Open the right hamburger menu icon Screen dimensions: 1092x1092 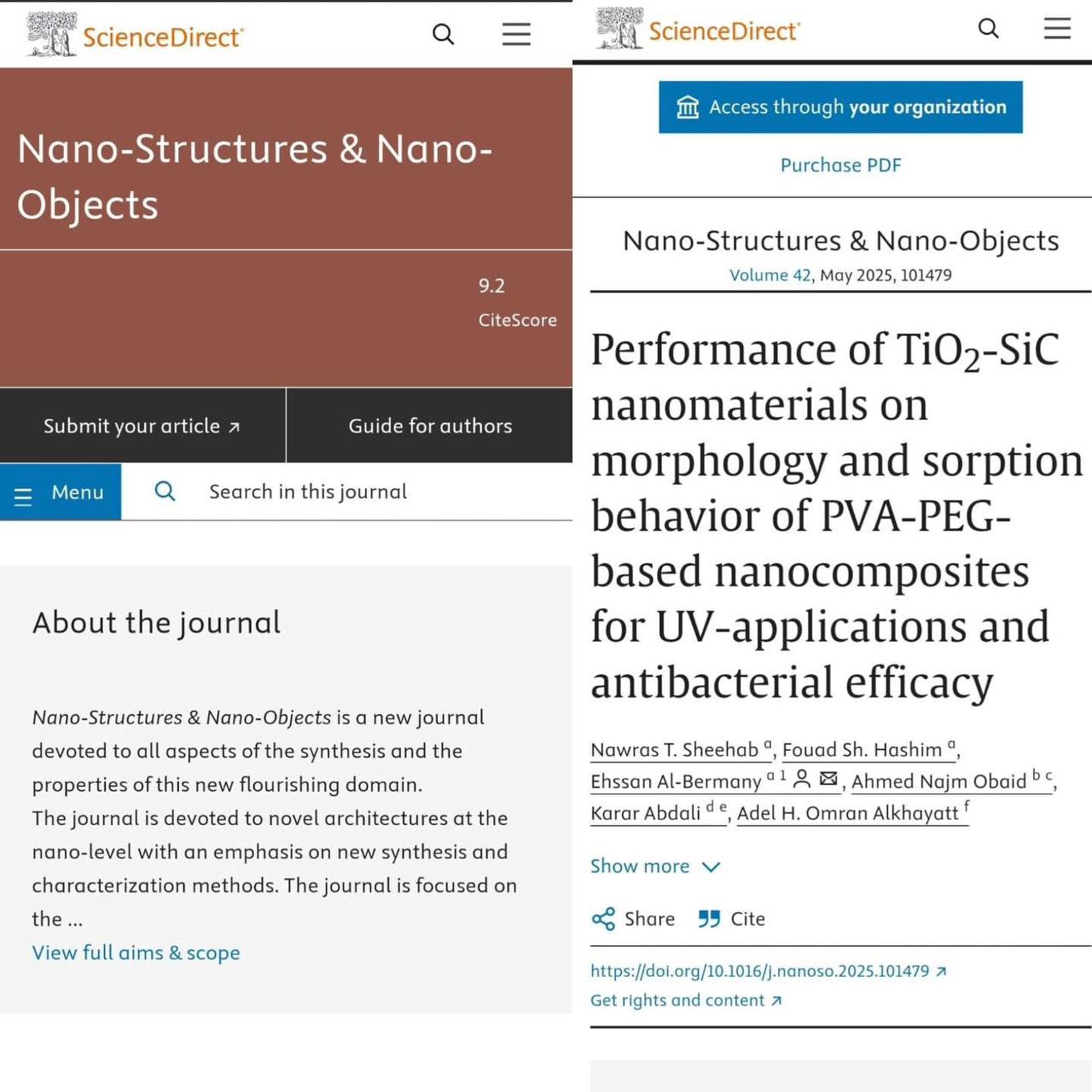pyautogui.click(x=1057, y=28)
